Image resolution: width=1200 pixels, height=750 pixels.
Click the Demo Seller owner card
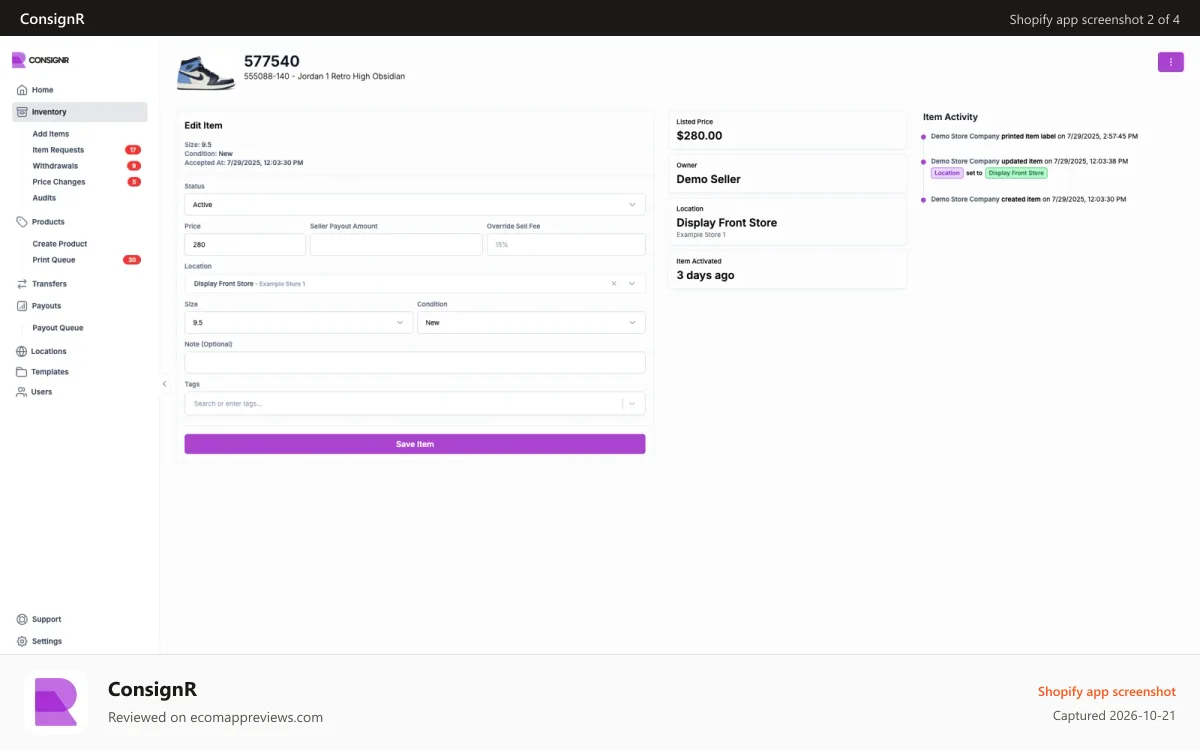pyautogui.click(x=788, y=174)
